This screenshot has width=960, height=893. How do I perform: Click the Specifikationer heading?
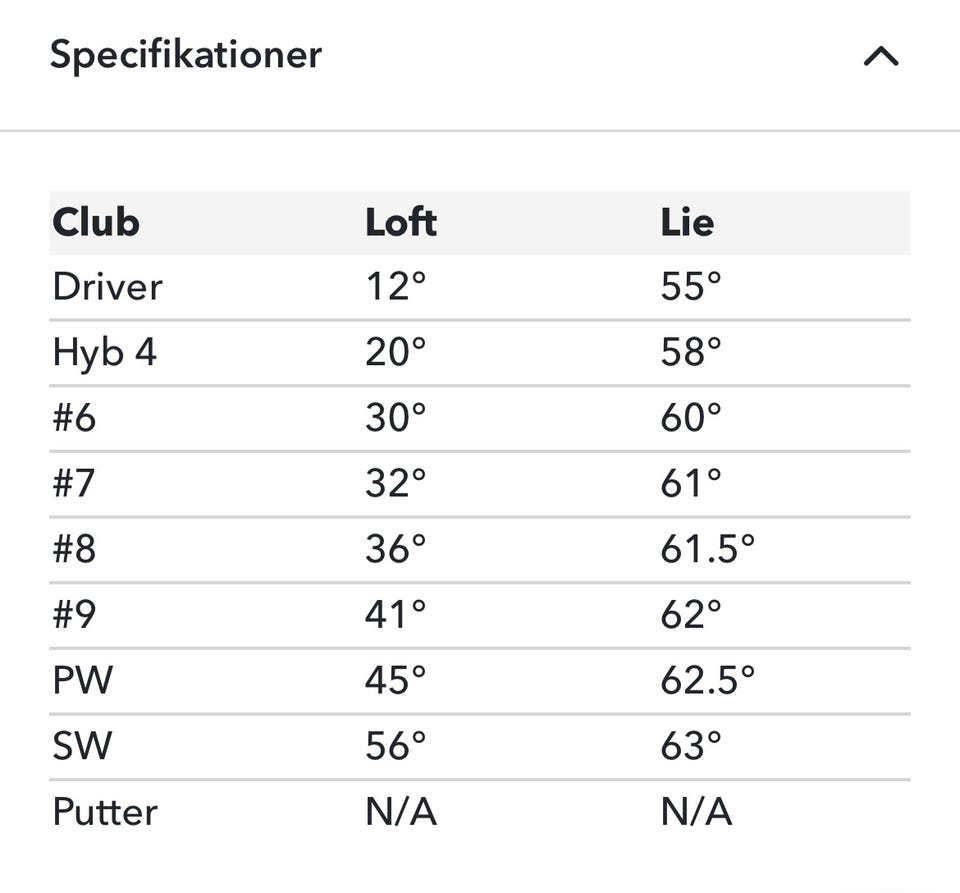pos(186,55)
